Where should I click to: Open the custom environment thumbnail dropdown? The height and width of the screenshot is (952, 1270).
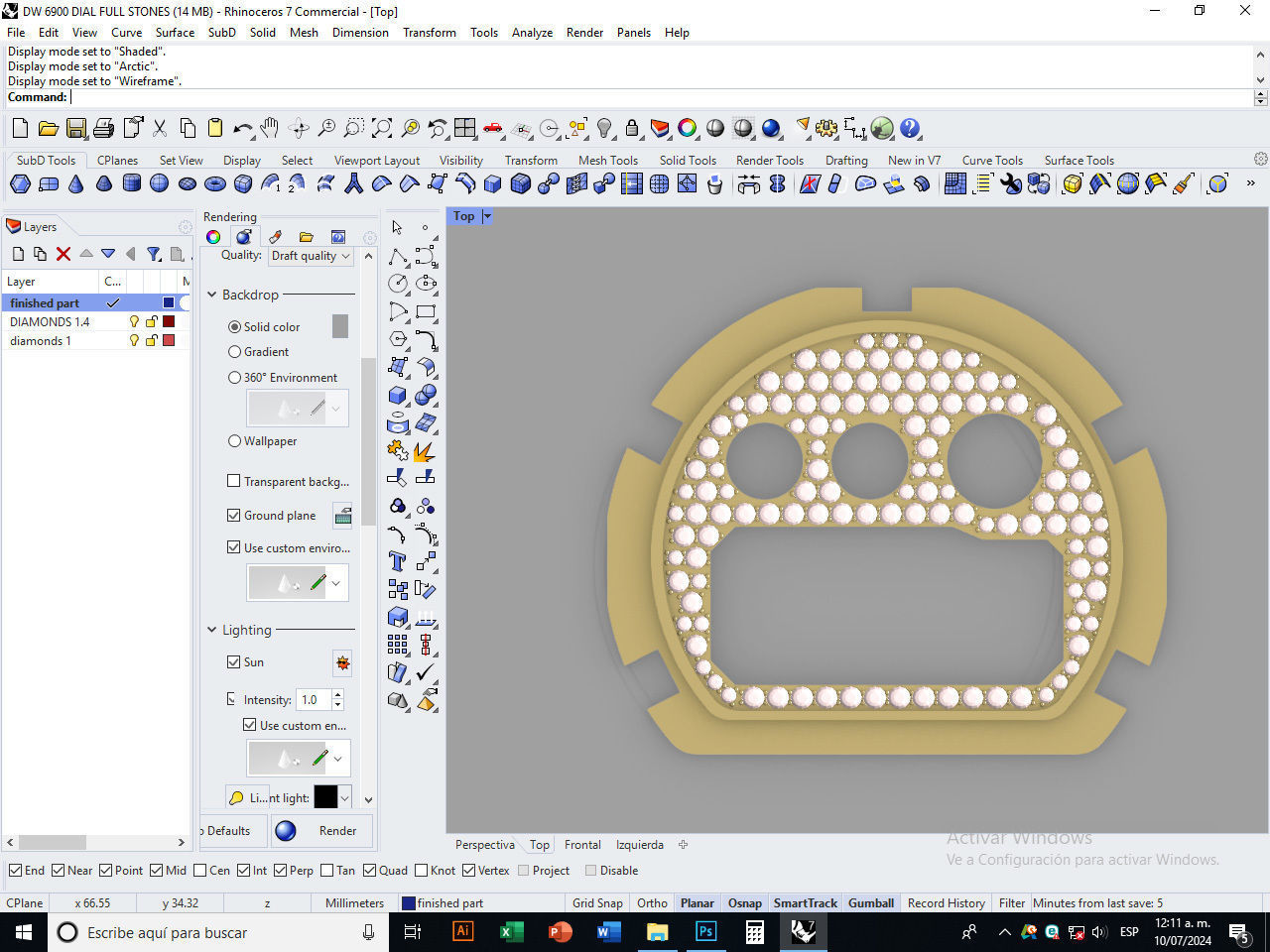pyautogui.click(x=335, y=583)
